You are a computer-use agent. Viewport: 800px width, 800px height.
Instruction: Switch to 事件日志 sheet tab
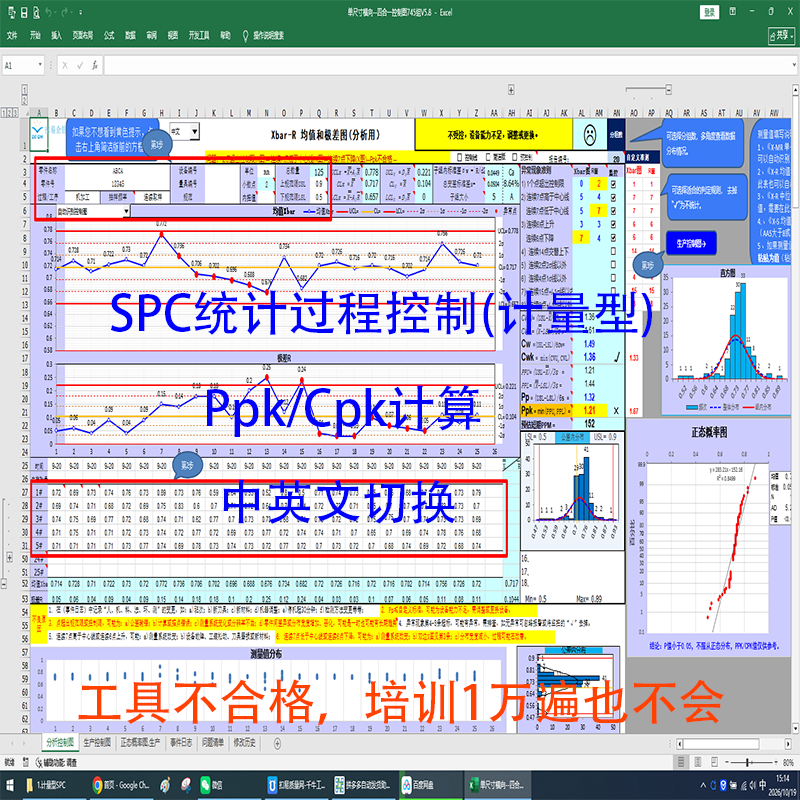tap(181, 742)
